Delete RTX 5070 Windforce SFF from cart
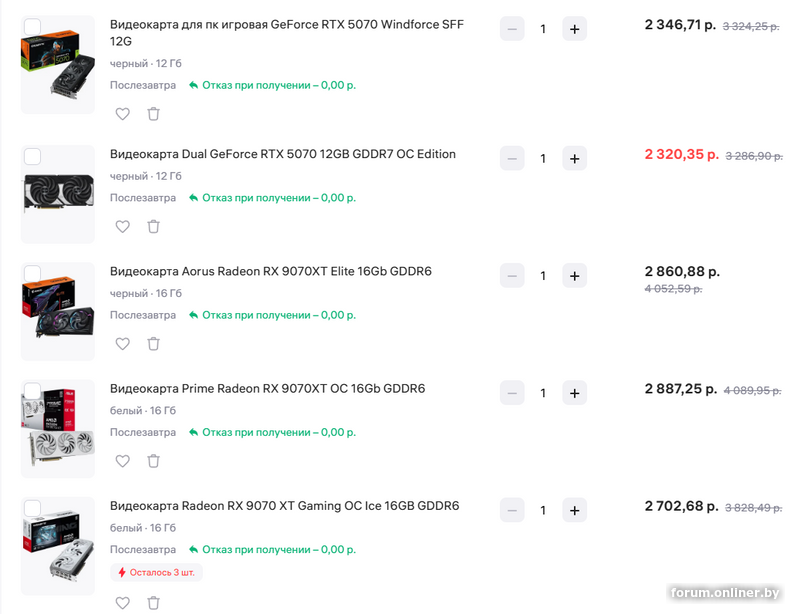 (x=153, y=114)
